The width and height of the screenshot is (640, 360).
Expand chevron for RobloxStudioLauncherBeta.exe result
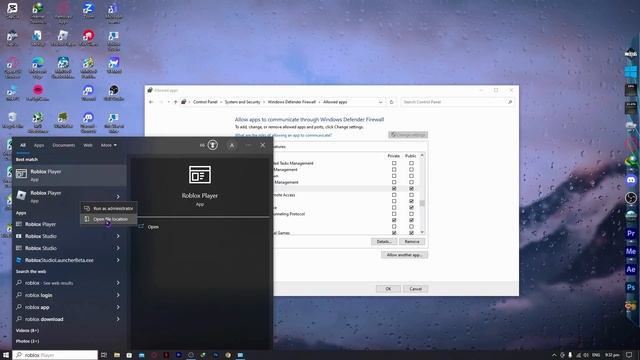[x=118, y=260]
